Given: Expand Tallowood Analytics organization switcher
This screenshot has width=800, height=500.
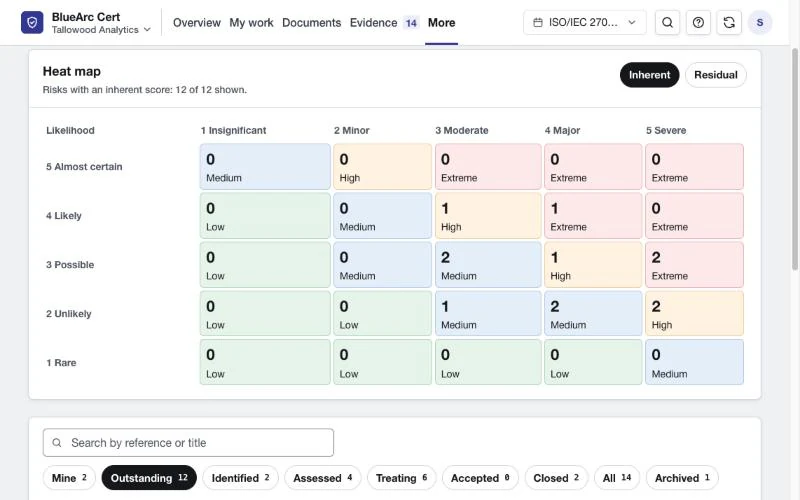Looking at the screenshot, I should click(101, 30).
